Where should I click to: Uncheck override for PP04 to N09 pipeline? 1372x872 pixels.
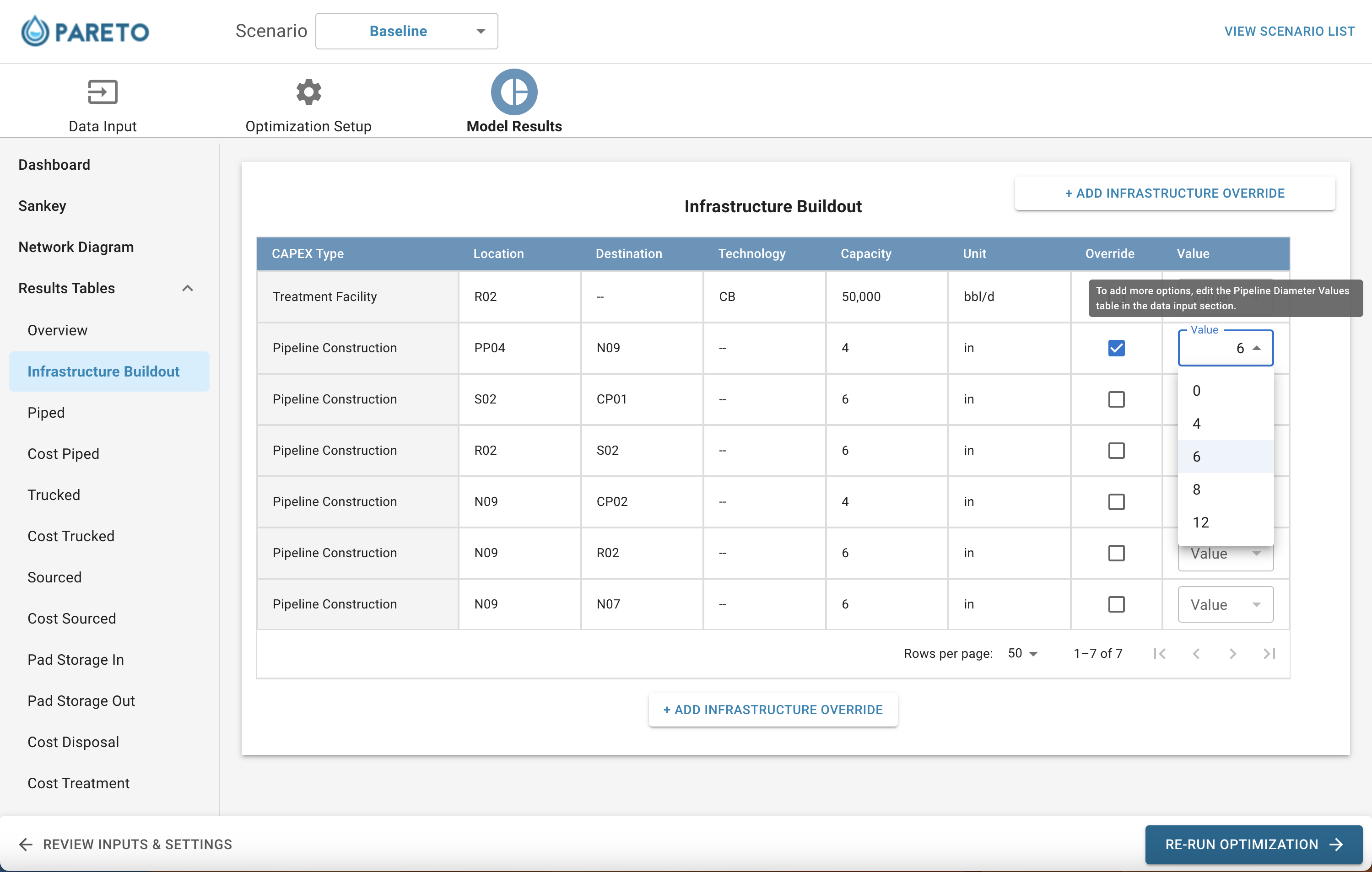[x=1116, y=348]
